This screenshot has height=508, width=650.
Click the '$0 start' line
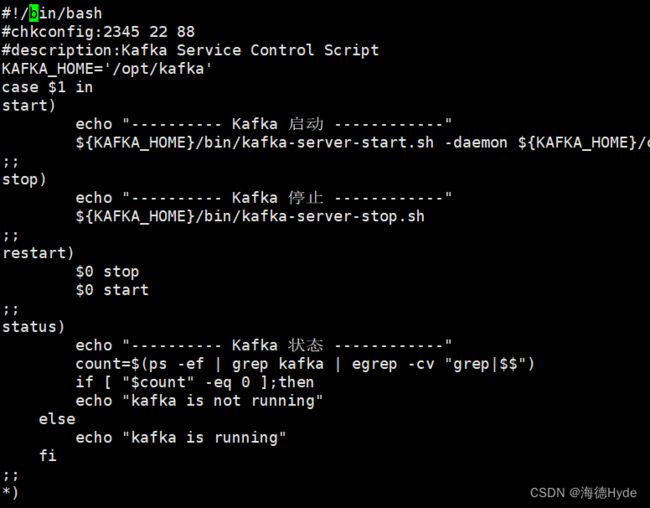coord(112,290)
